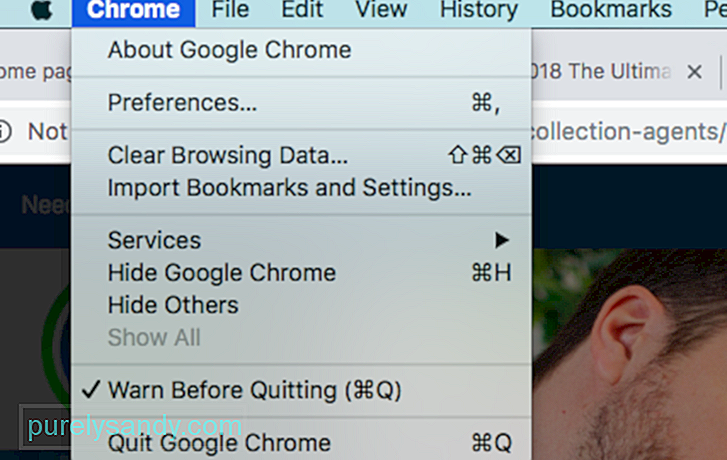Close the '2018 The Ultima' tab
Viewport: 727px width, 460px height.
694,72
